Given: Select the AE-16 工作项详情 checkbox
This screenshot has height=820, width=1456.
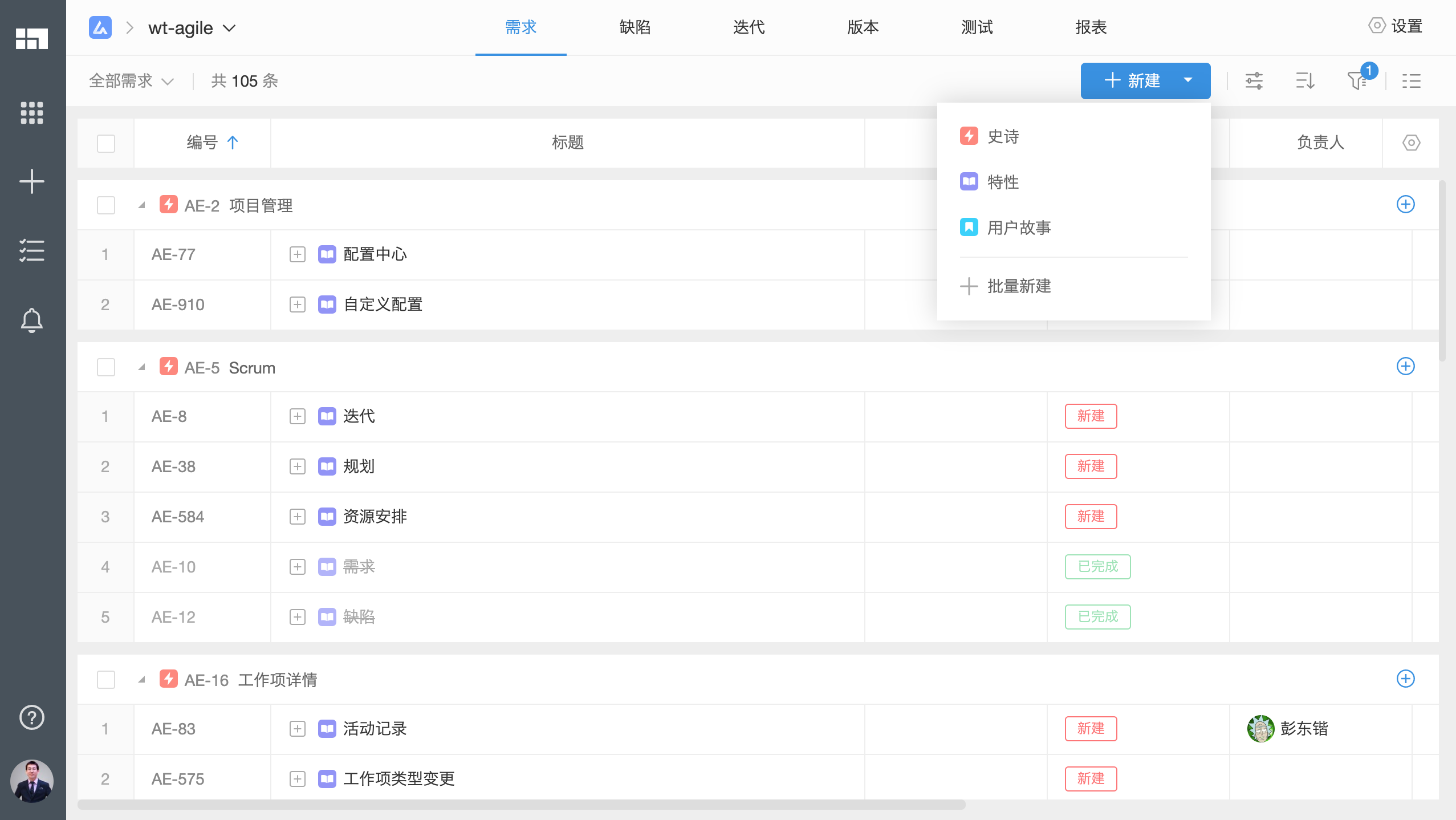Looking at the screenshot, I should (106, 679).
